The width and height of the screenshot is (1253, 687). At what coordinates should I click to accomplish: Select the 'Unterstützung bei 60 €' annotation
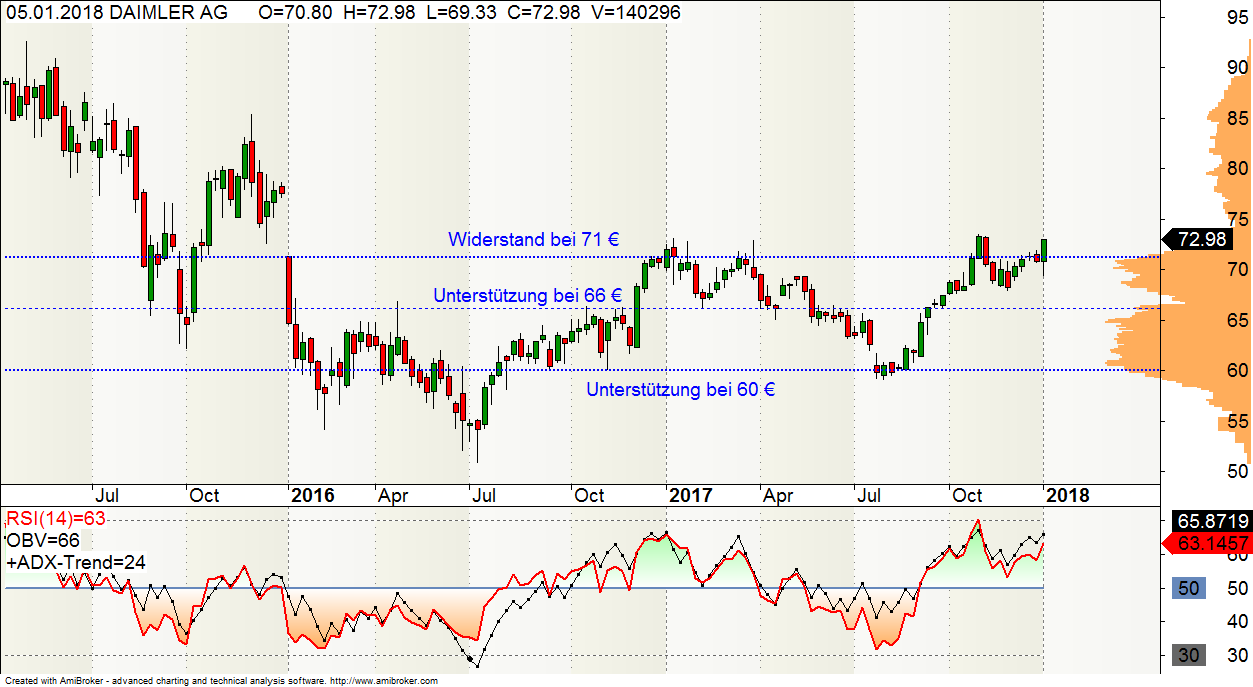click(x=680, y=390)
